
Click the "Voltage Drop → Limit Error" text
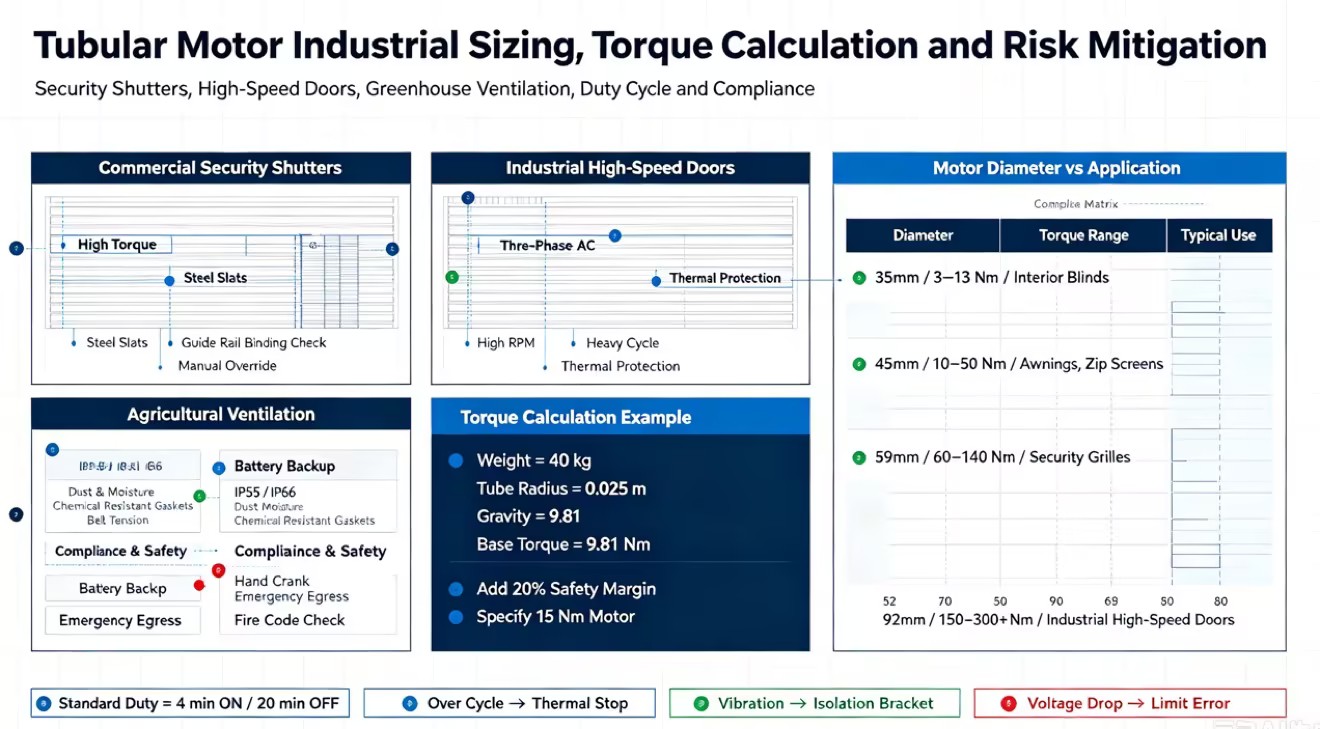(x=1129, y=703)
